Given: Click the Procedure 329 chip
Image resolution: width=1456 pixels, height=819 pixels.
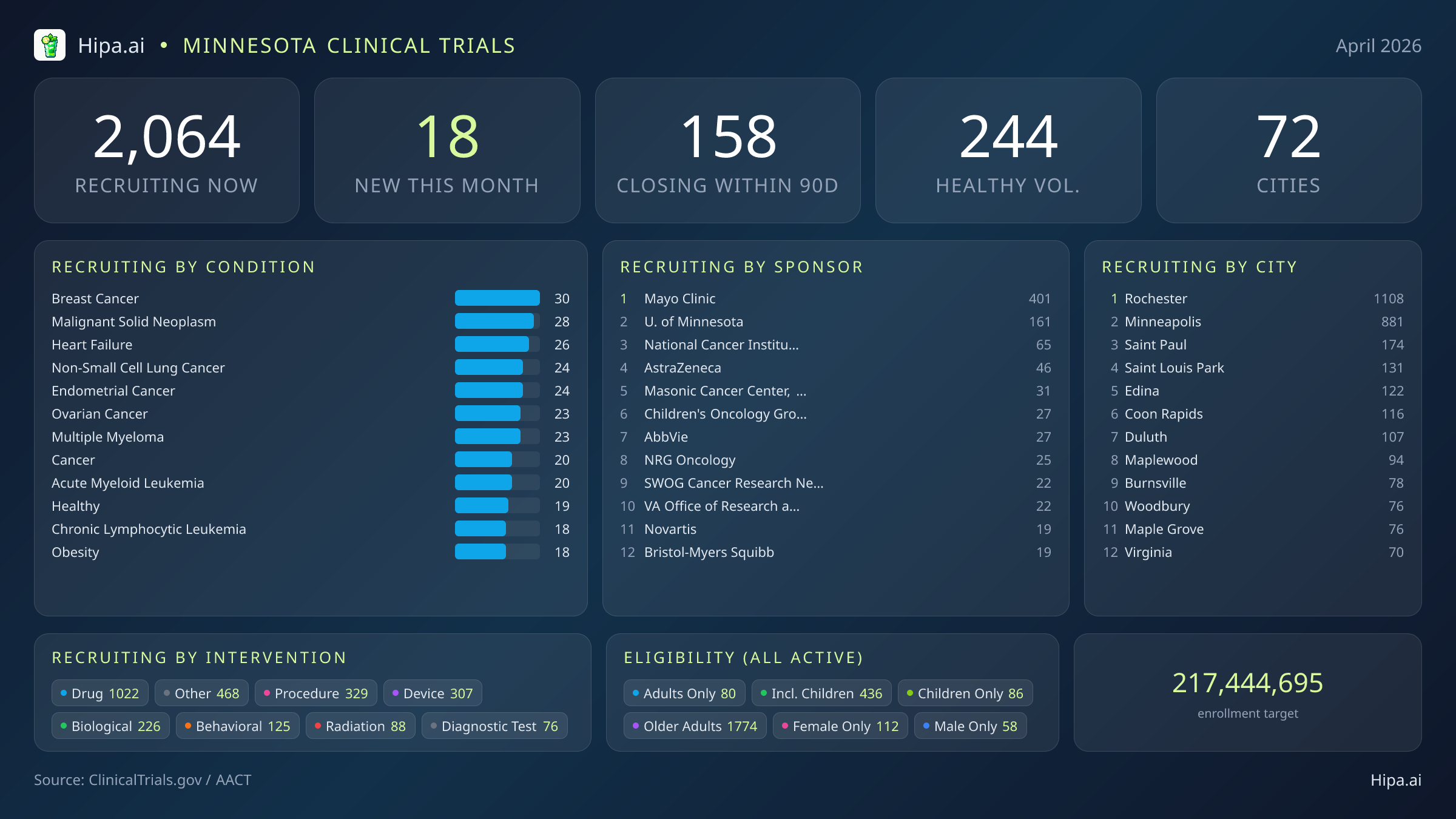Looking at the screenshot, I should click(316, 693).
